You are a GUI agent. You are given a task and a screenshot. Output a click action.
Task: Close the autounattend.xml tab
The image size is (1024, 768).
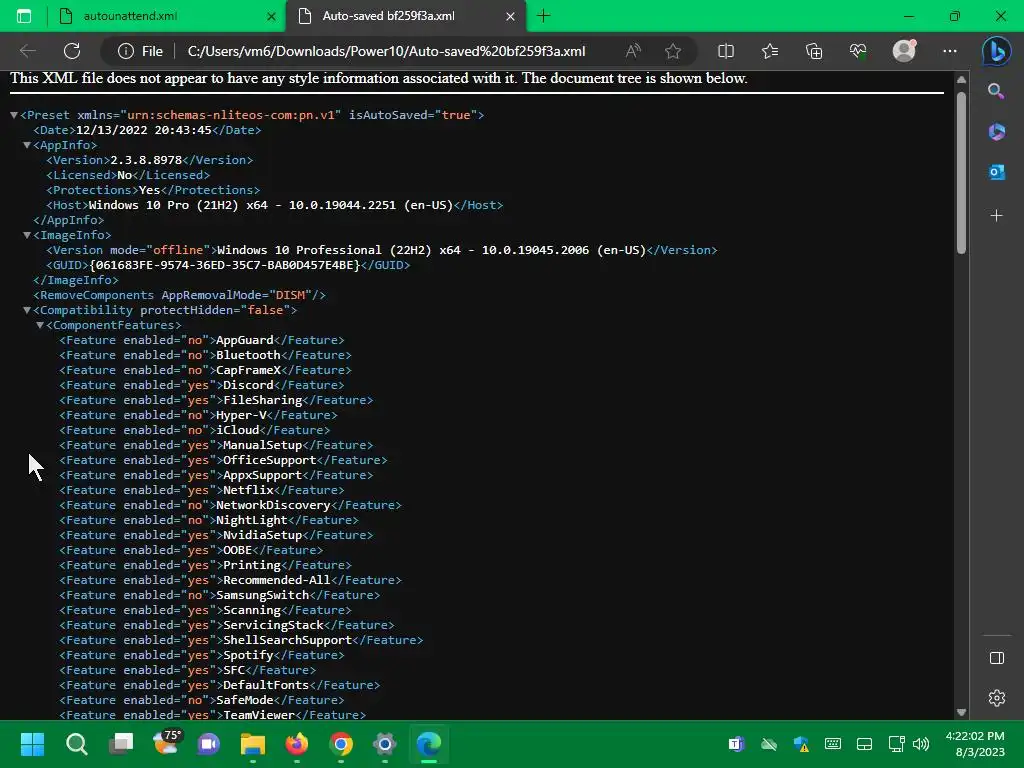271,17
